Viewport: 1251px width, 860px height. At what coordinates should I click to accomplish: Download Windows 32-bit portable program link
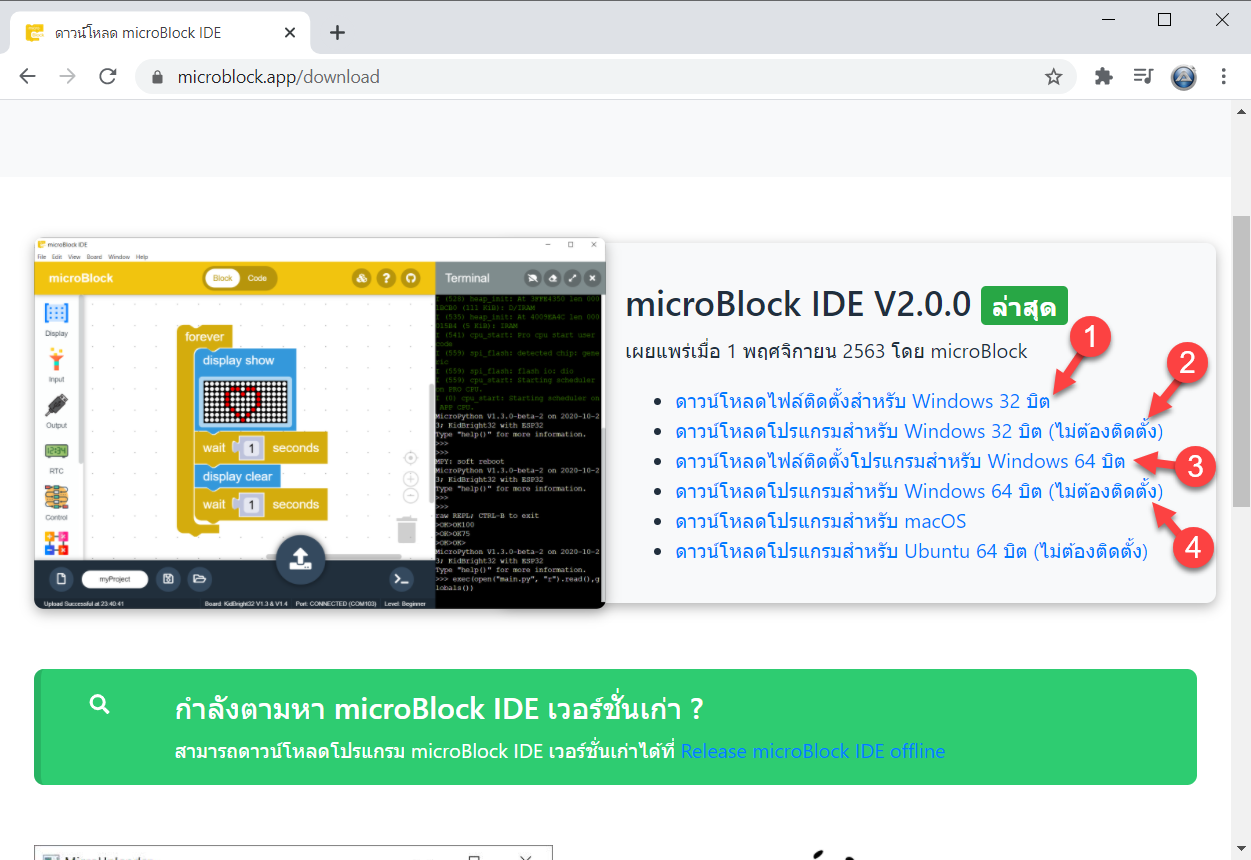[918, 432]
